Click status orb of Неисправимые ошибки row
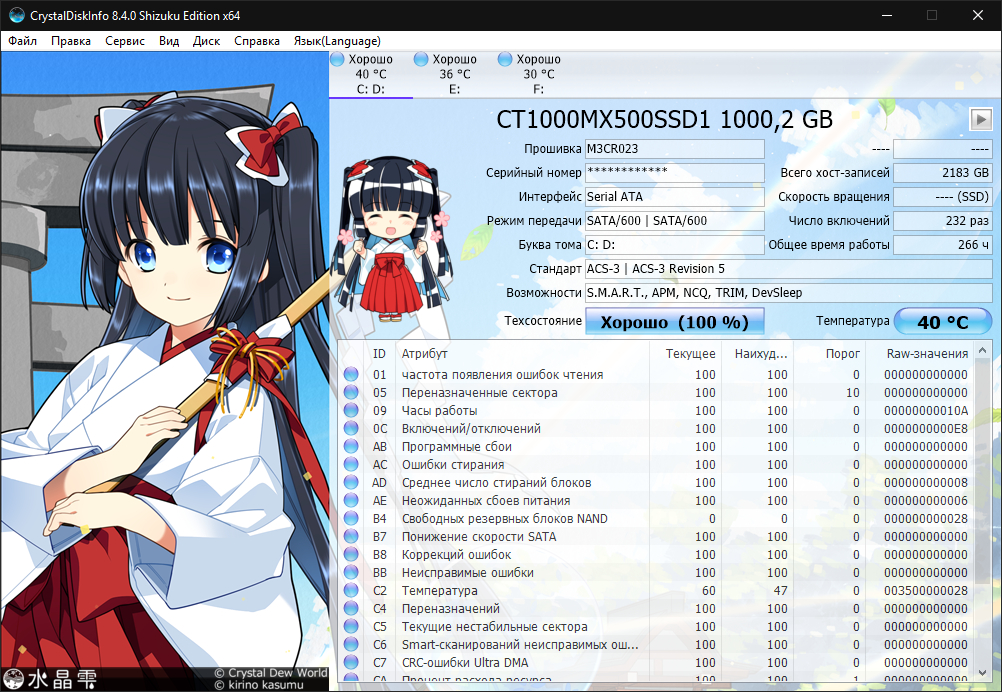Image resolution: width=1002 pixels, height=692 pixels. [x=351, y=573]
